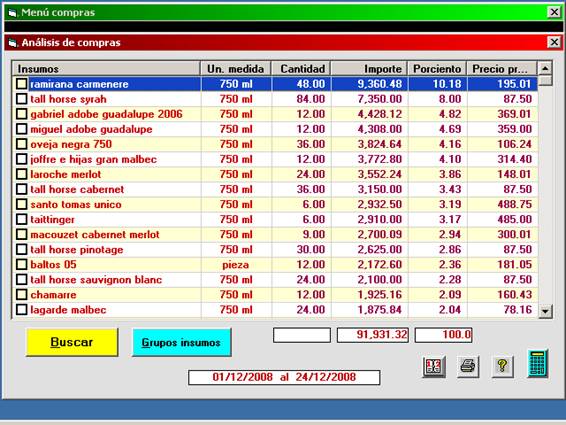Viewport: 566px width, 425px height.
Task: Click Análisis de compras title bar icon
Action: point(13,43)
